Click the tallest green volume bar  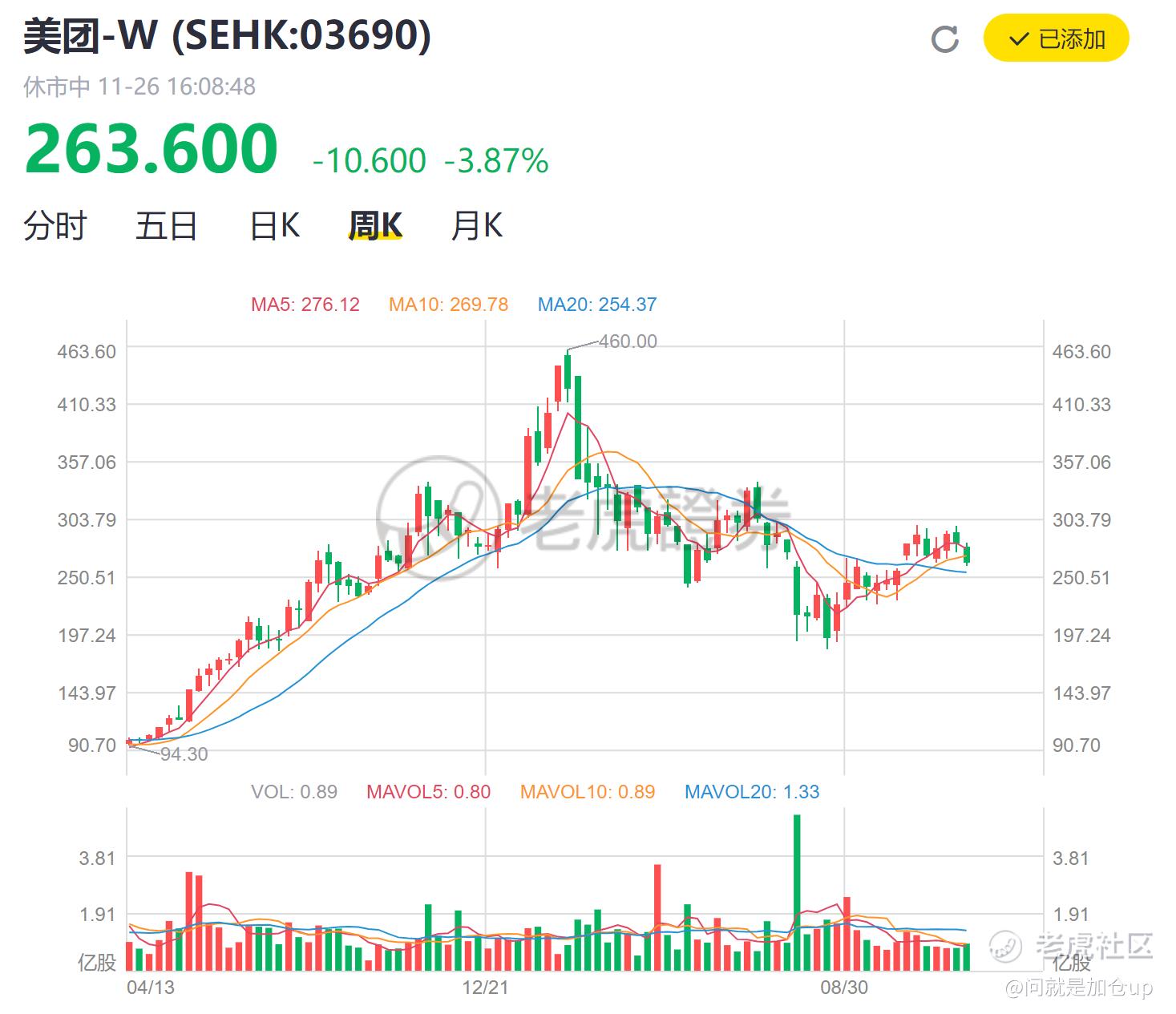pyautogui.click(x=797, y=893)
